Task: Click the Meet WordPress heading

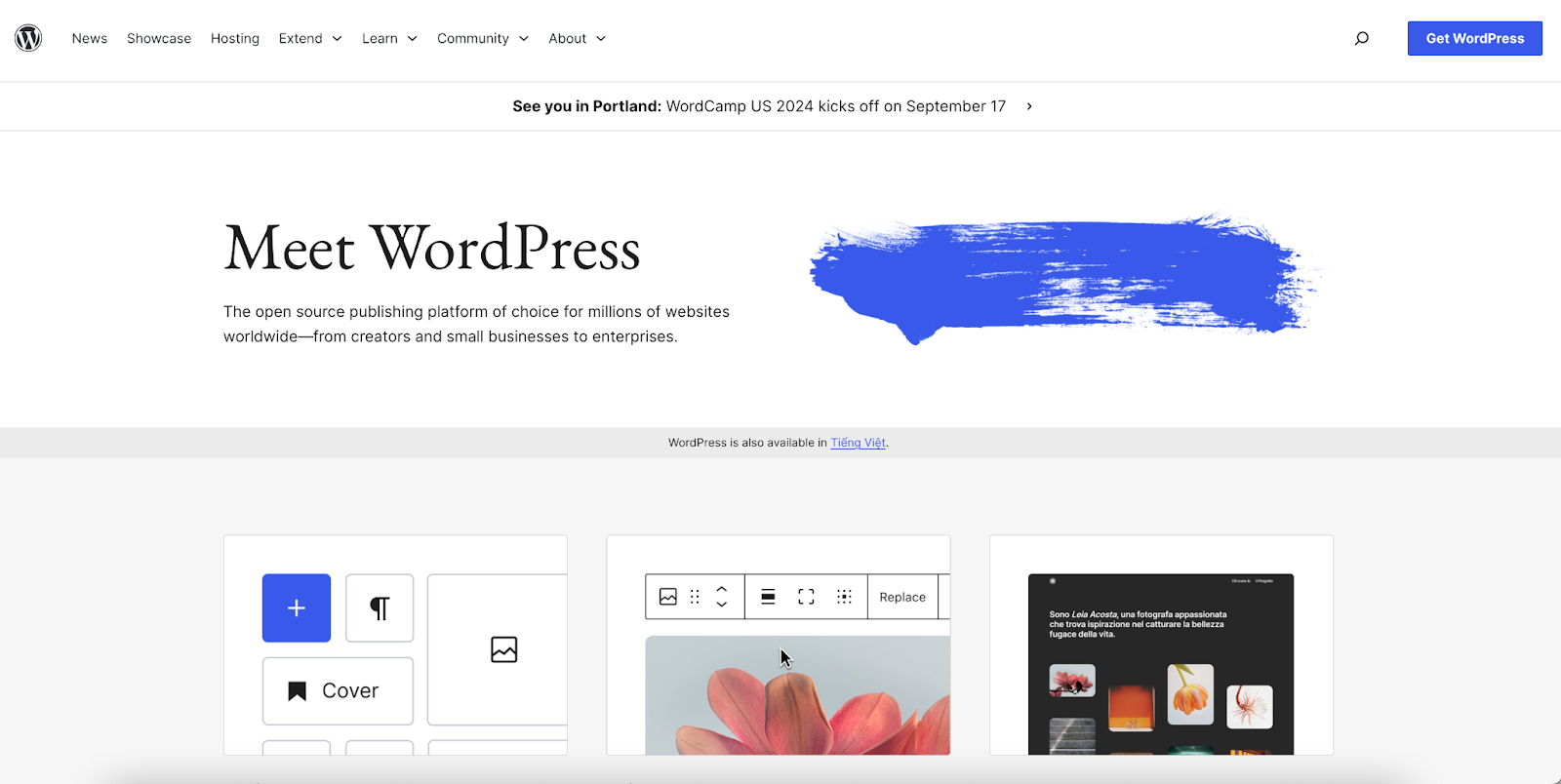Action: click(432, 248)
